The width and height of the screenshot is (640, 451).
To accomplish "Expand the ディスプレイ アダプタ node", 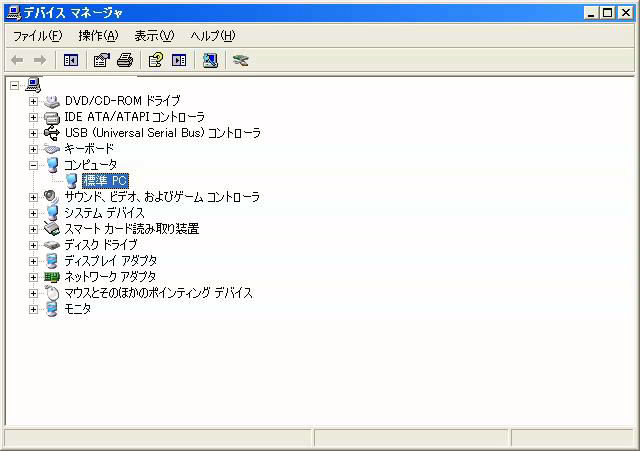I will coord(33,261).
